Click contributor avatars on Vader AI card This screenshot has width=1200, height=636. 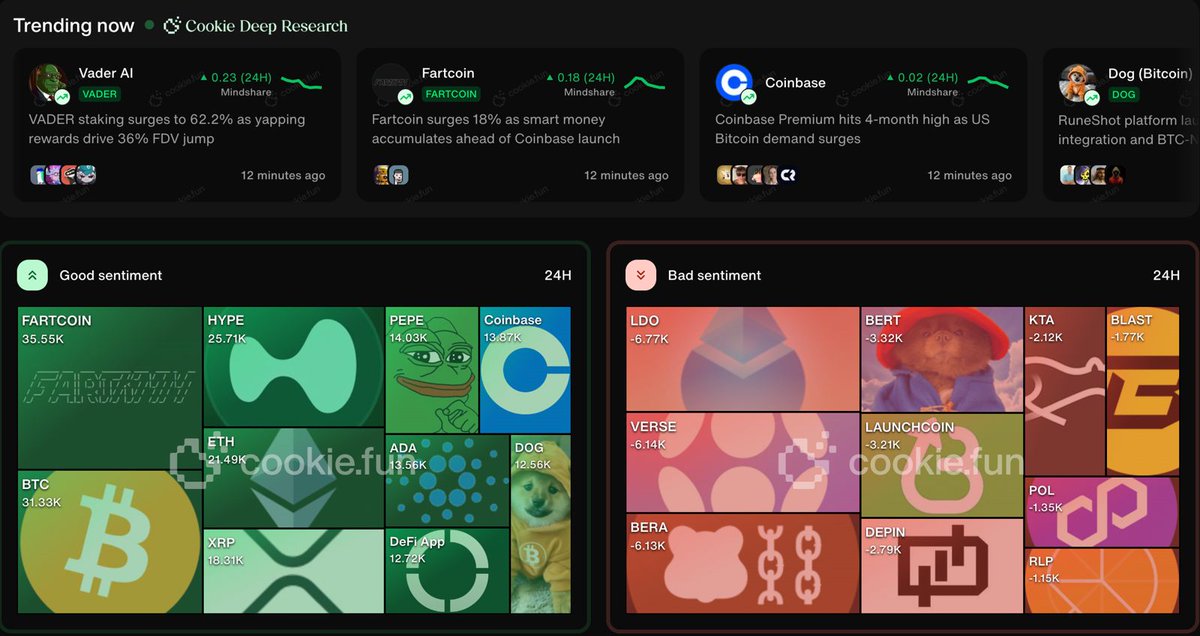(63, 175)
